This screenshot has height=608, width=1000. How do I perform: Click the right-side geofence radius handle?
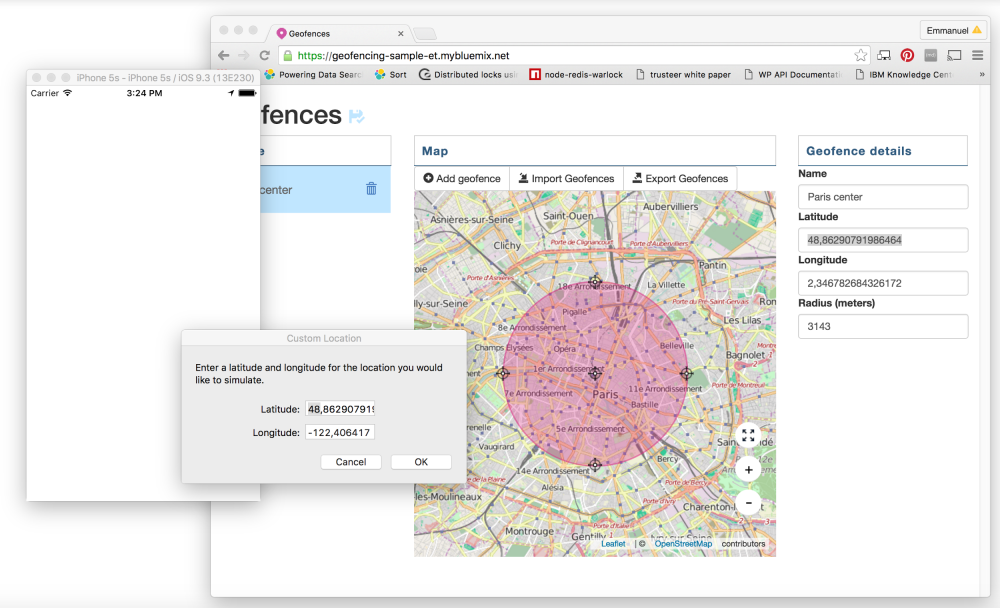[x=686, y=373]
